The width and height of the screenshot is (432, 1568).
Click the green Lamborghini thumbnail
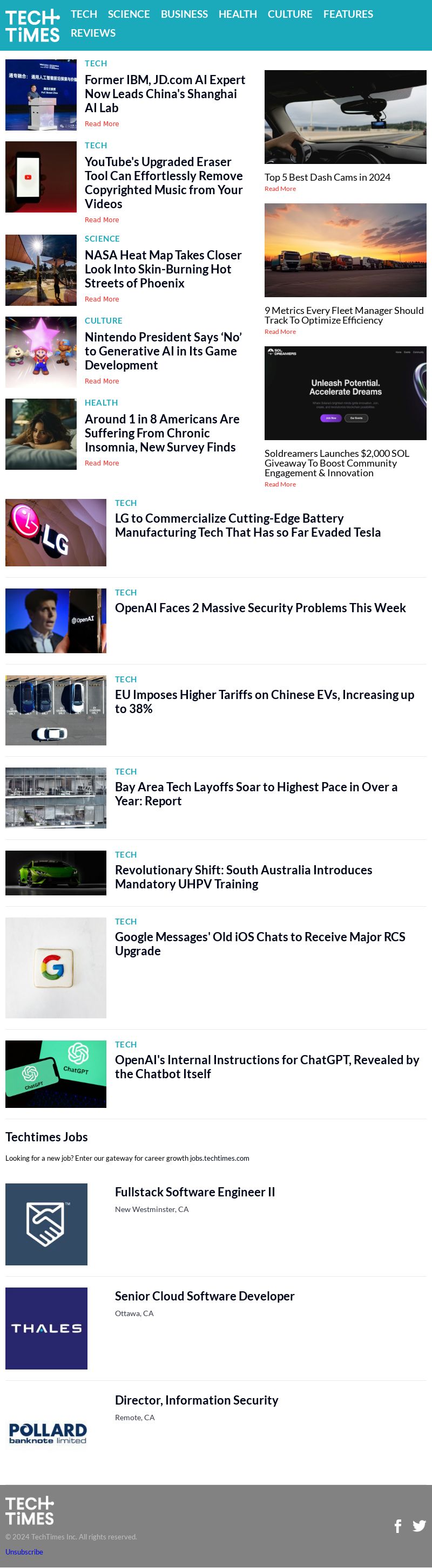click(x=56, y=873)
